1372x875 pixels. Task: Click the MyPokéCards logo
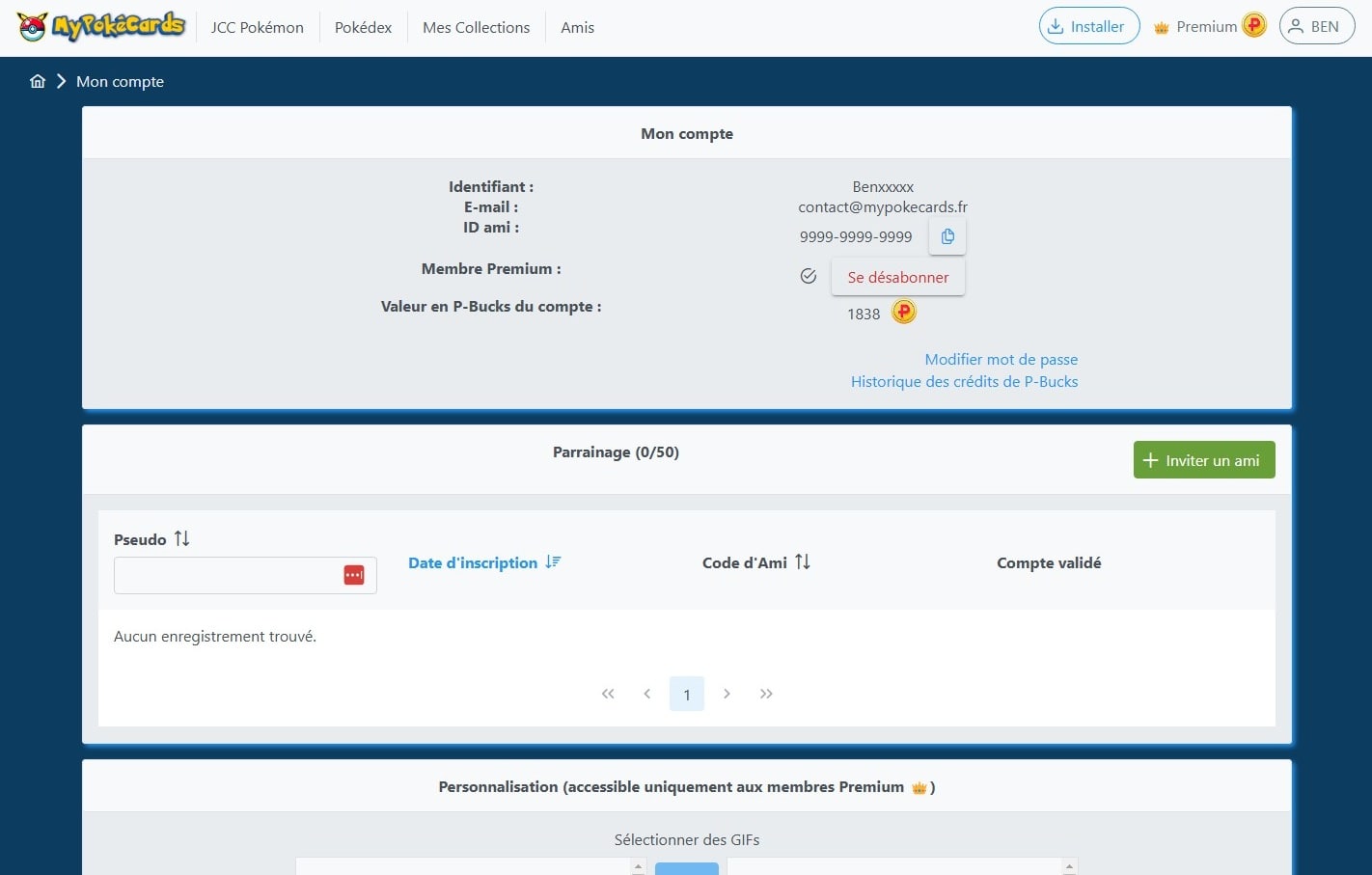(x=101, y=26)
